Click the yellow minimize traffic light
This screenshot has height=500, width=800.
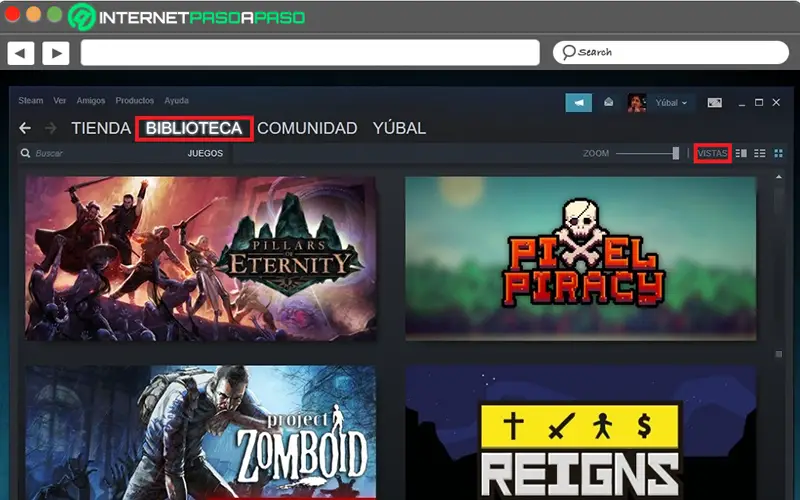coord(34,14)
